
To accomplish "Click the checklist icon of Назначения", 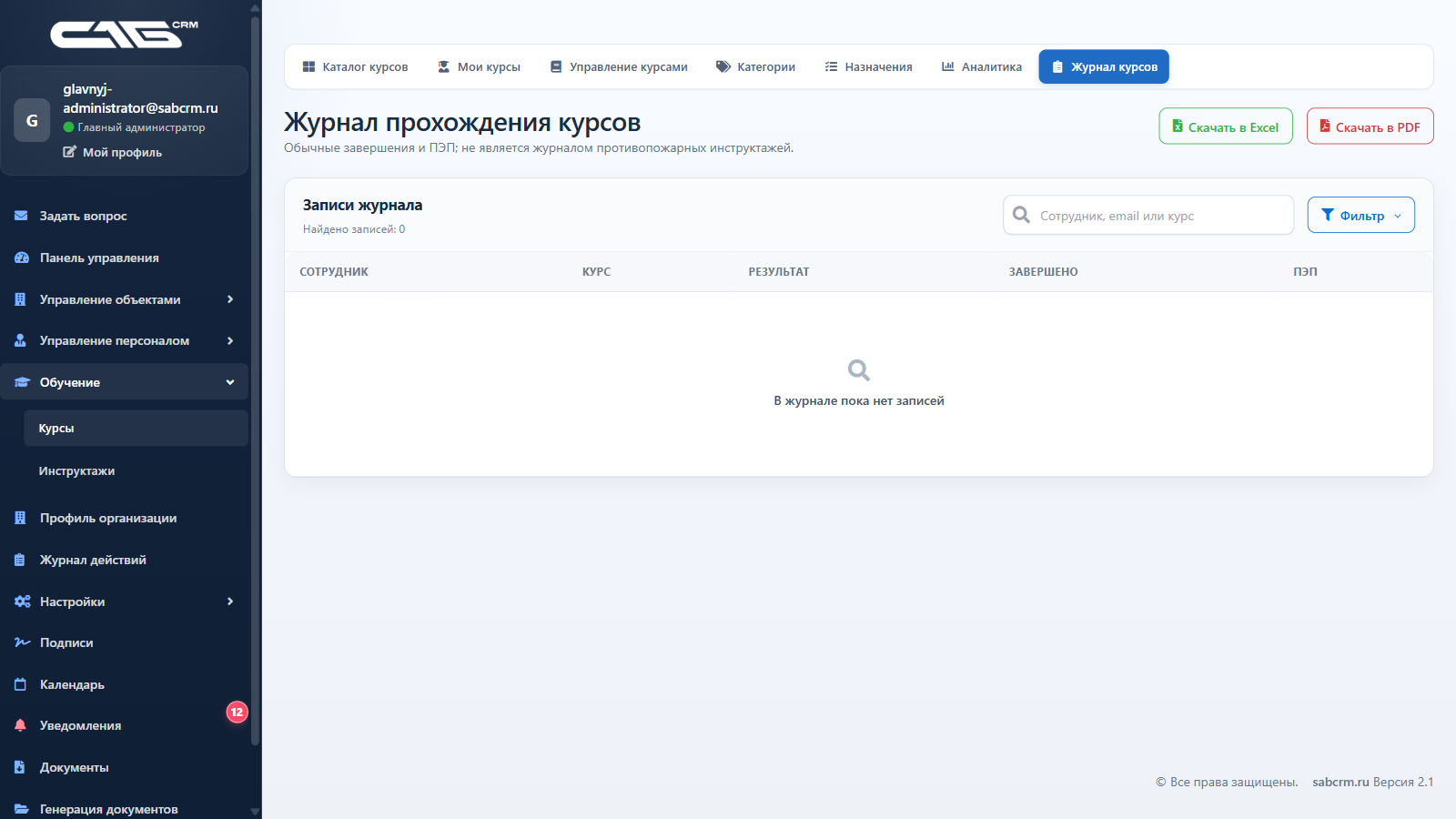I will [831, 66].
